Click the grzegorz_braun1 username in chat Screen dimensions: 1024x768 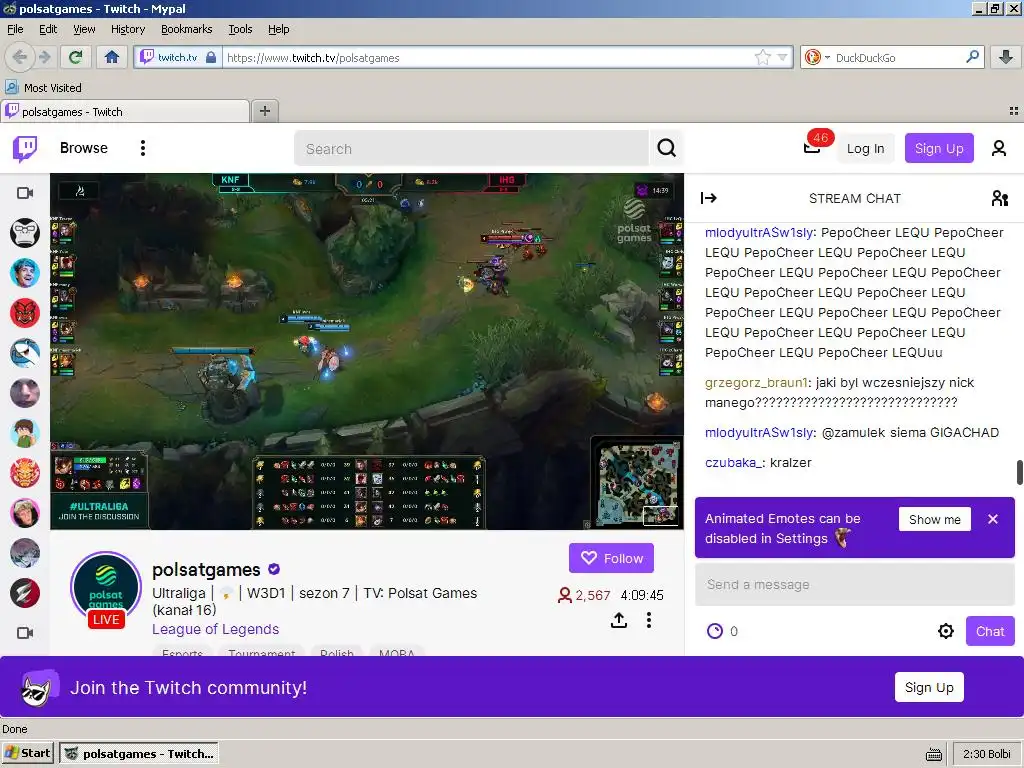click(756, 383)
